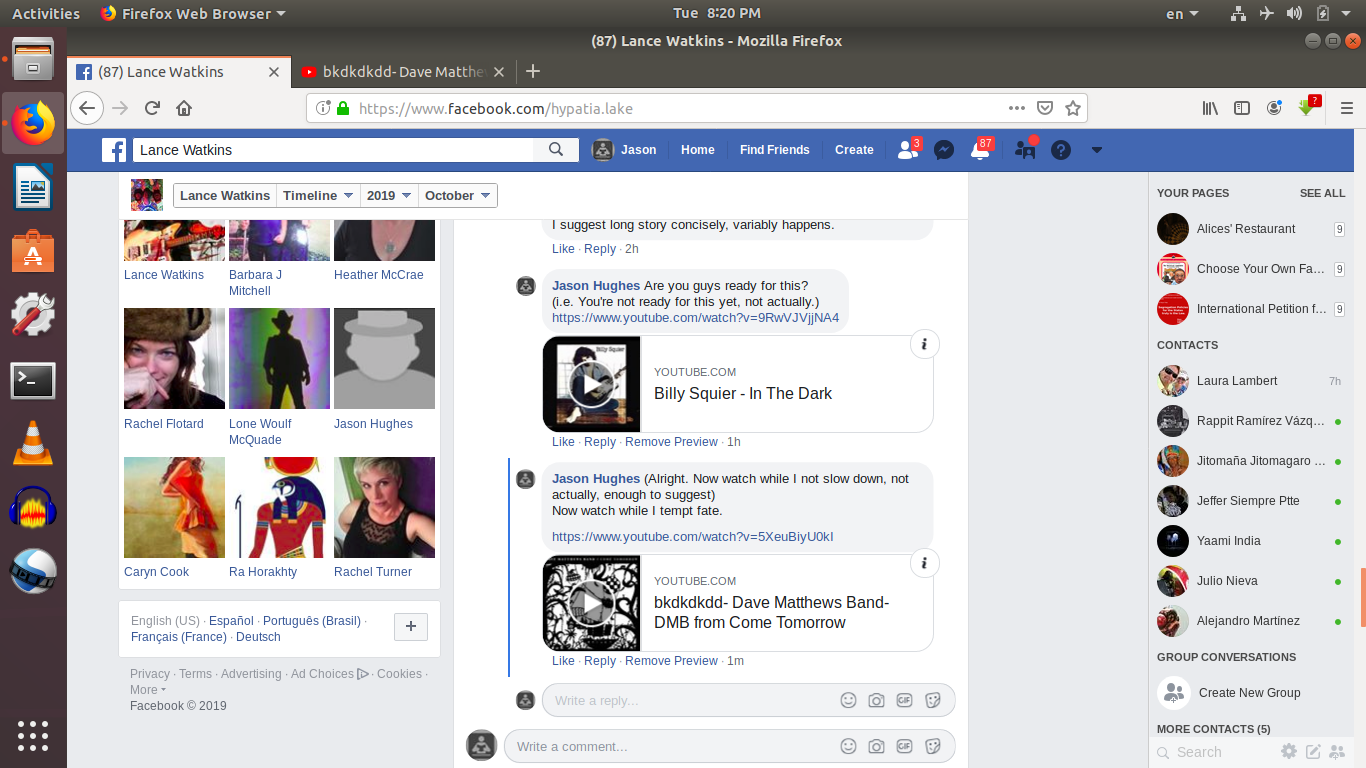Viewport: 1366px width, 768px height.
Task: Post a GIF in the Write a comment box
Action: point(904,746)
